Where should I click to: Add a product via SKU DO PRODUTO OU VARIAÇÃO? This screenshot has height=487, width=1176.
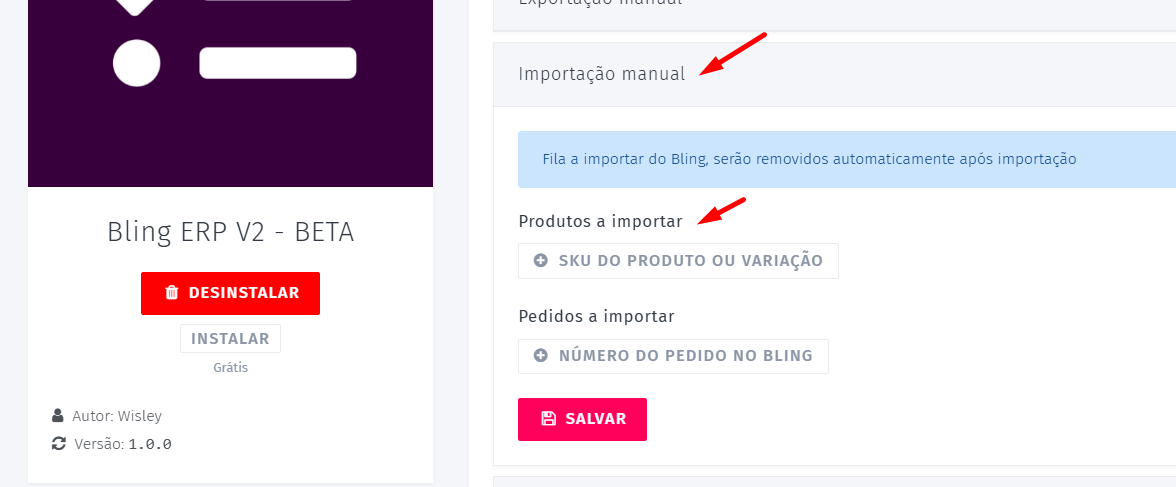tap(678, 261)
